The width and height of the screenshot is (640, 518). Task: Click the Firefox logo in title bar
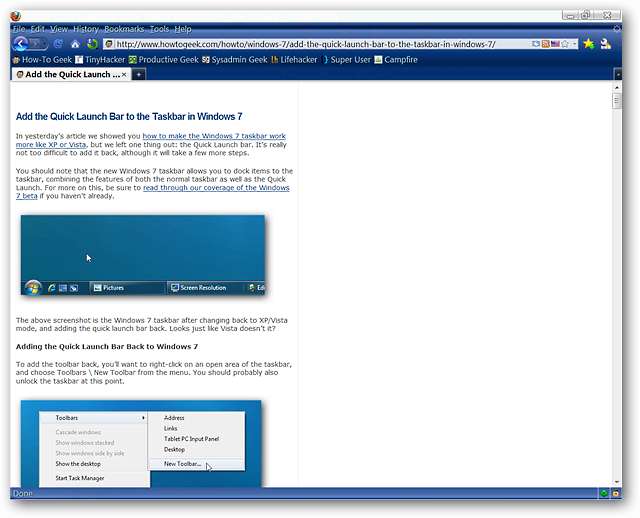pyautogui.click(x=16, y=16)
